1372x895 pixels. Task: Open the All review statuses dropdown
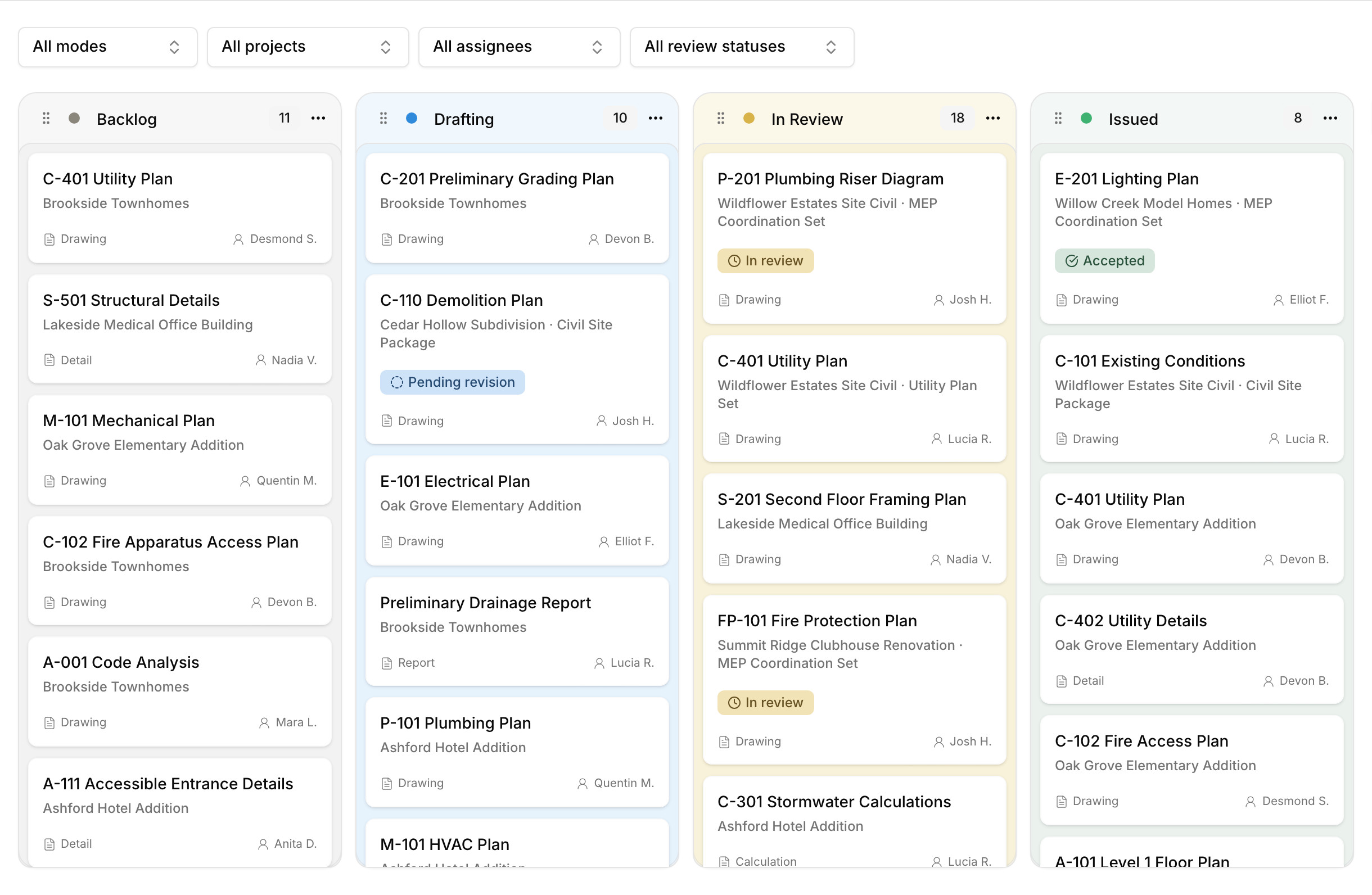pyautogui.click(x=741, y=47)
